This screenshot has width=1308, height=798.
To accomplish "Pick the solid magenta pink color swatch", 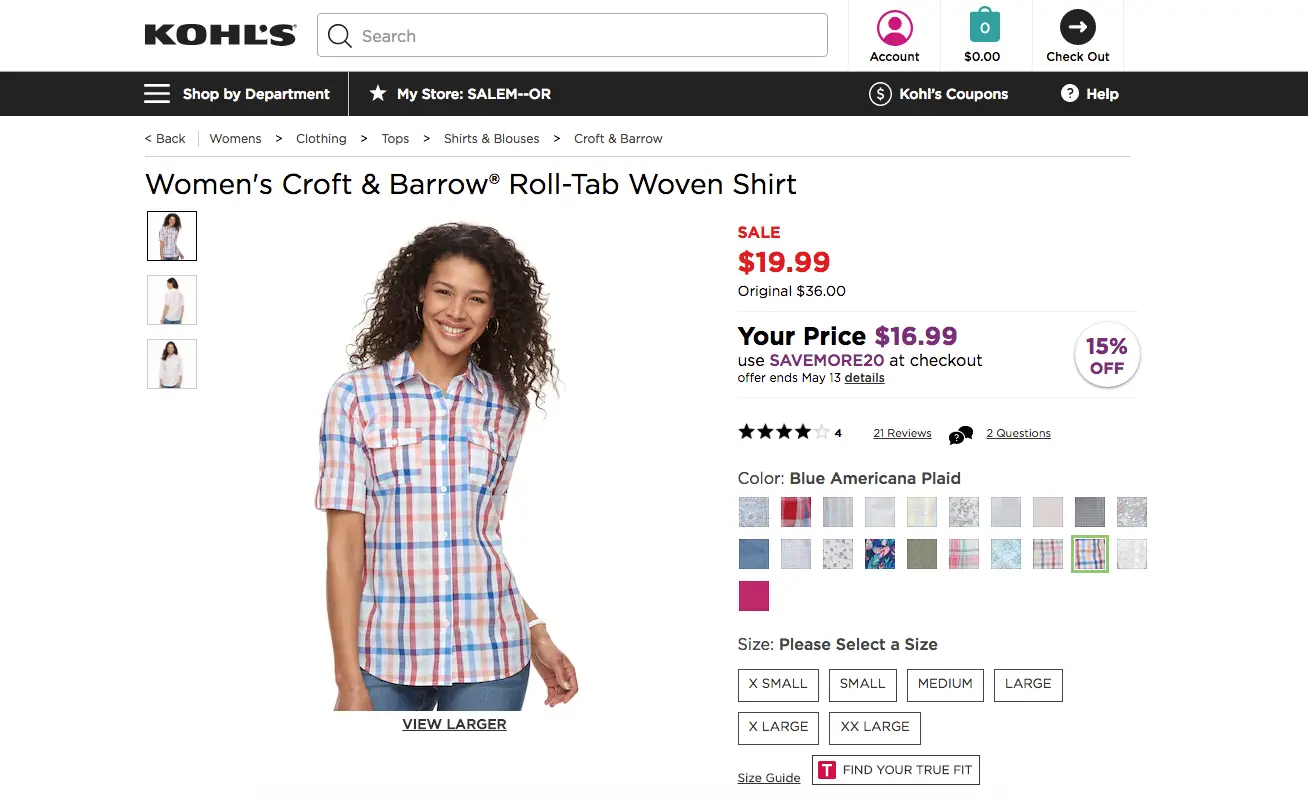I will click(754, 596).
